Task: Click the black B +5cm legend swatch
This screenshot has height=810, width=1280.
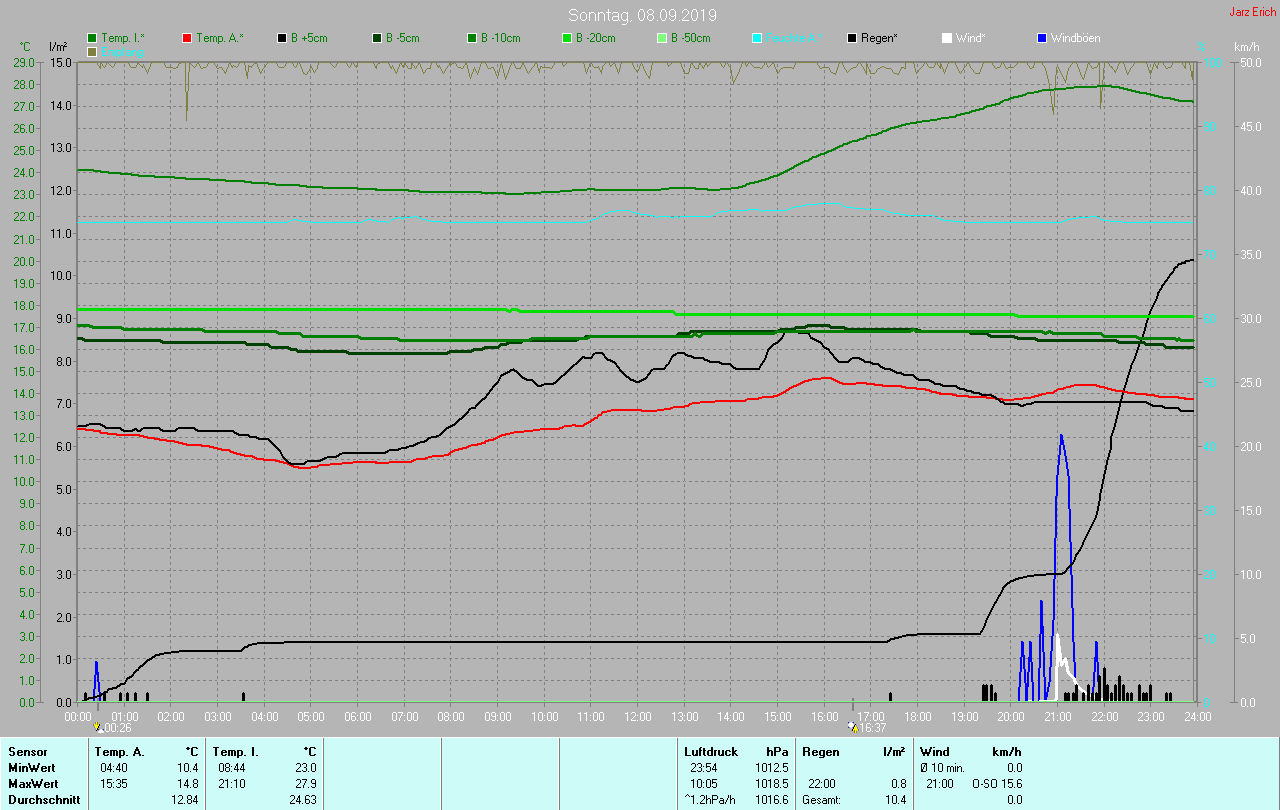Action: (282, 38)
